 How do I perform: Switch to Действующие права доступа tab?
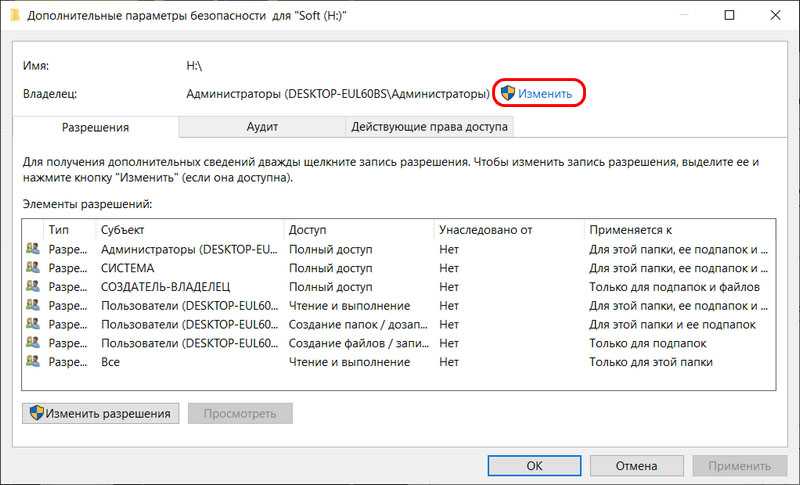point(429,127)
